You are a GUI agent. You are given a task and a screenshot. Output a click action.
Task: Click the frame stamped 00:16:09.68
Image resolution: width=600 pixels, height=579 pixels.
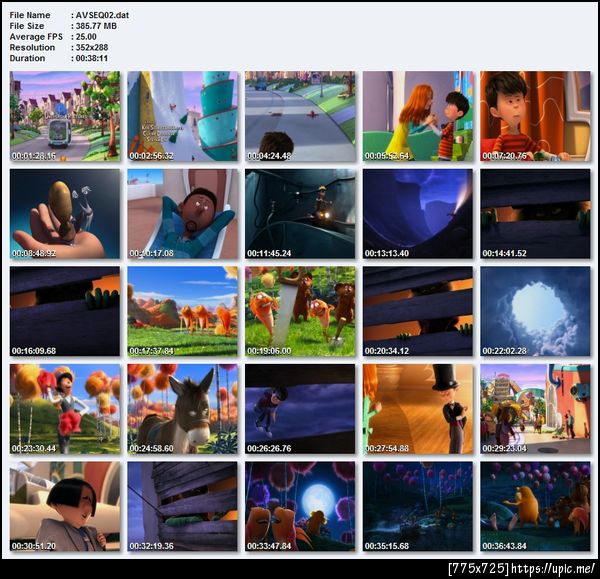[65, 311]
